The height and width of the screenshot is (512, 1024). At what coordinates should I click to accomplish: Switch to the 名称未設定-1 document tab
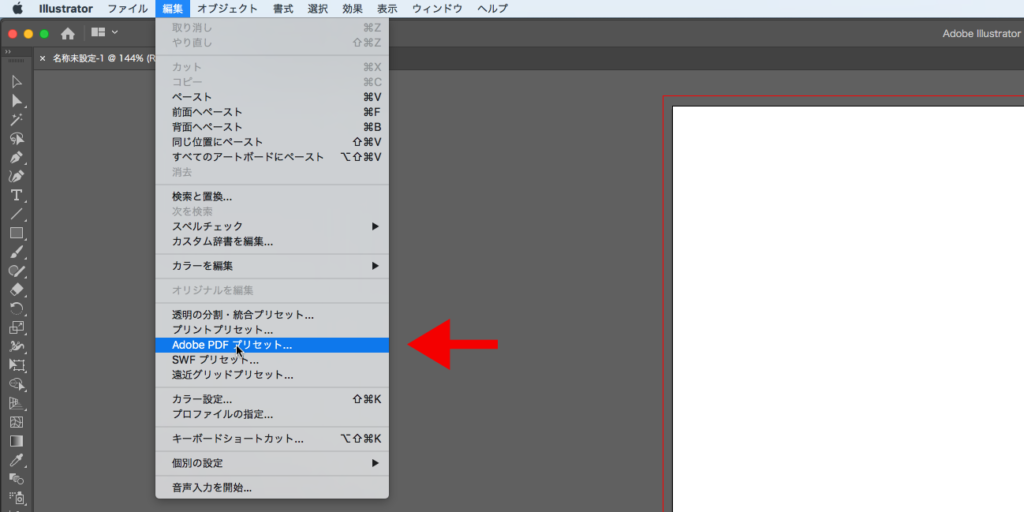103,58
